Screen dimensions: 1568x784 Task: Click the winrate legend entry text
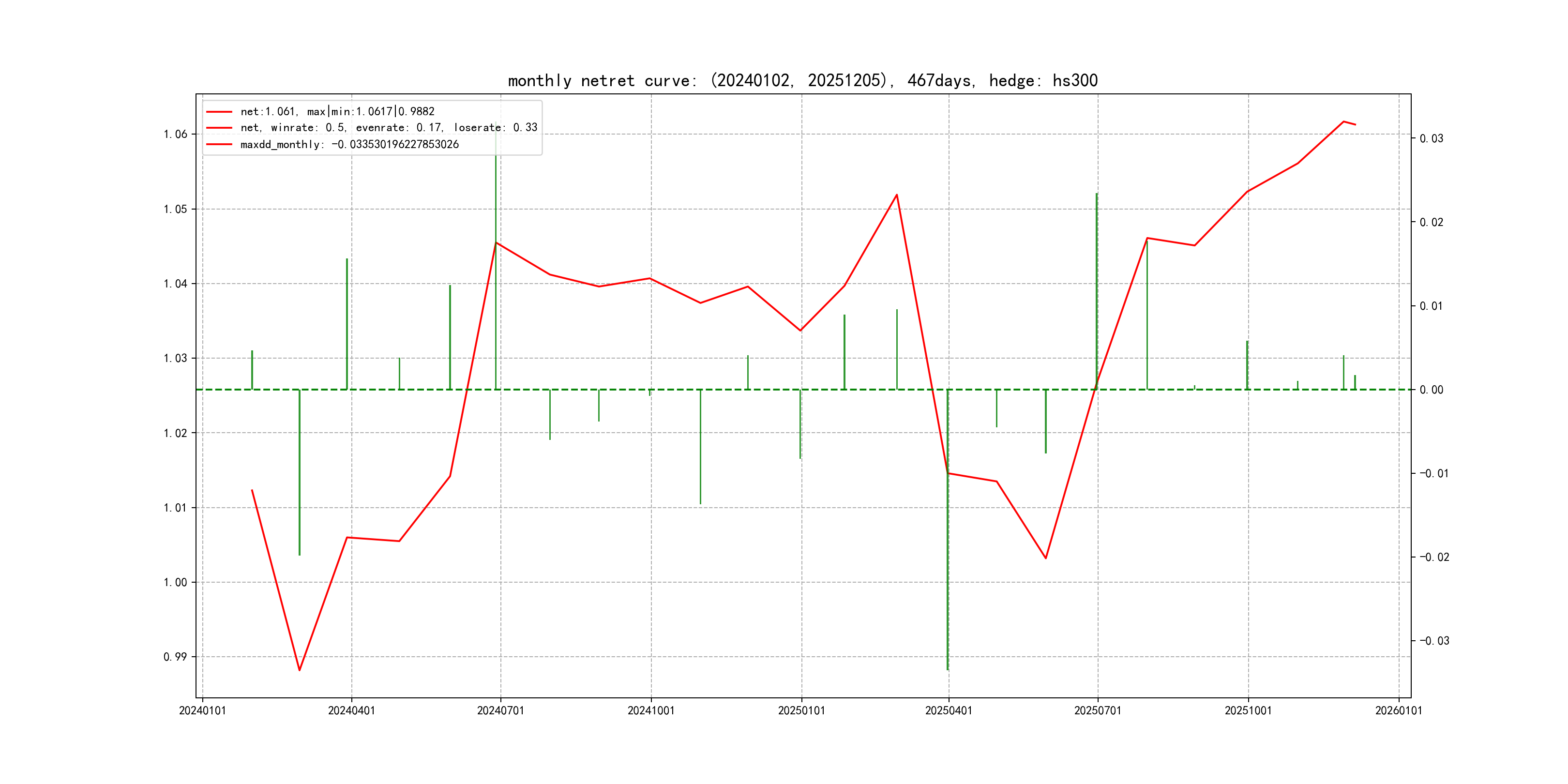tap(388, 128)
